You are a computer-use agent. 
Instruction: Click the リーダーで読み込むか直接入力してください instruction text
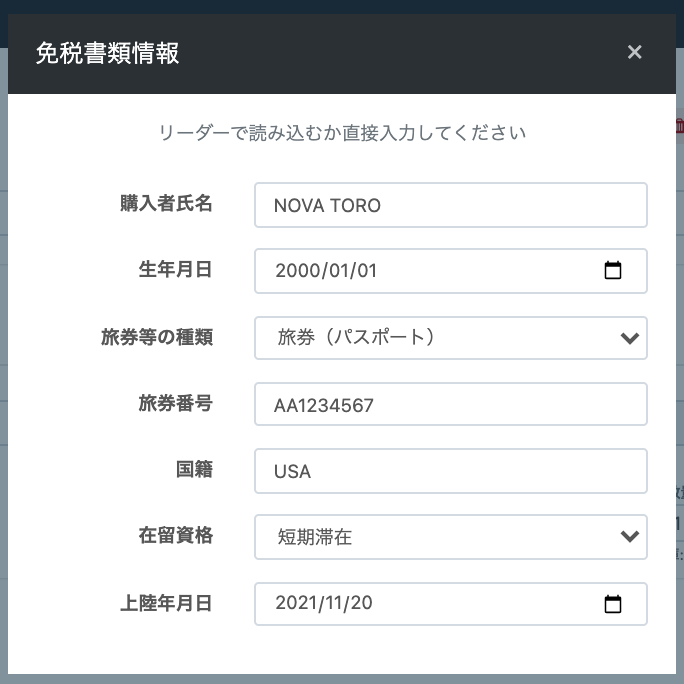[x=342, y=132]
